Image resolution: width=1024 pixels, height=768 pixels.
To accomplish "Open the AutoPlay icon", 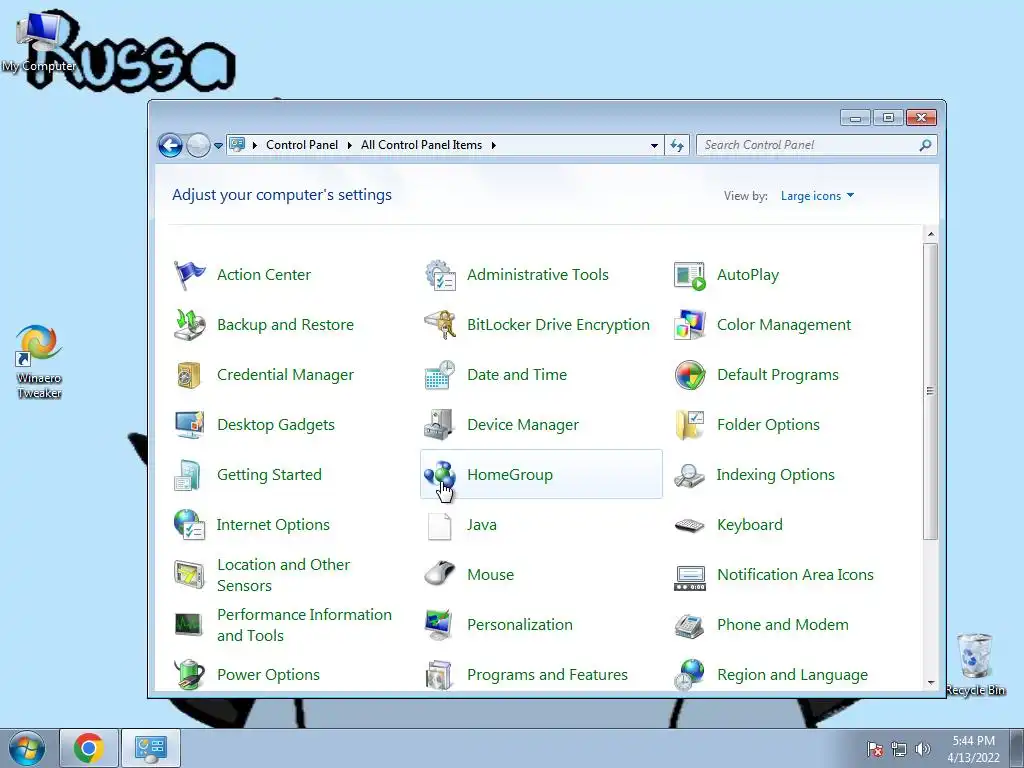I will pos(690,275).
